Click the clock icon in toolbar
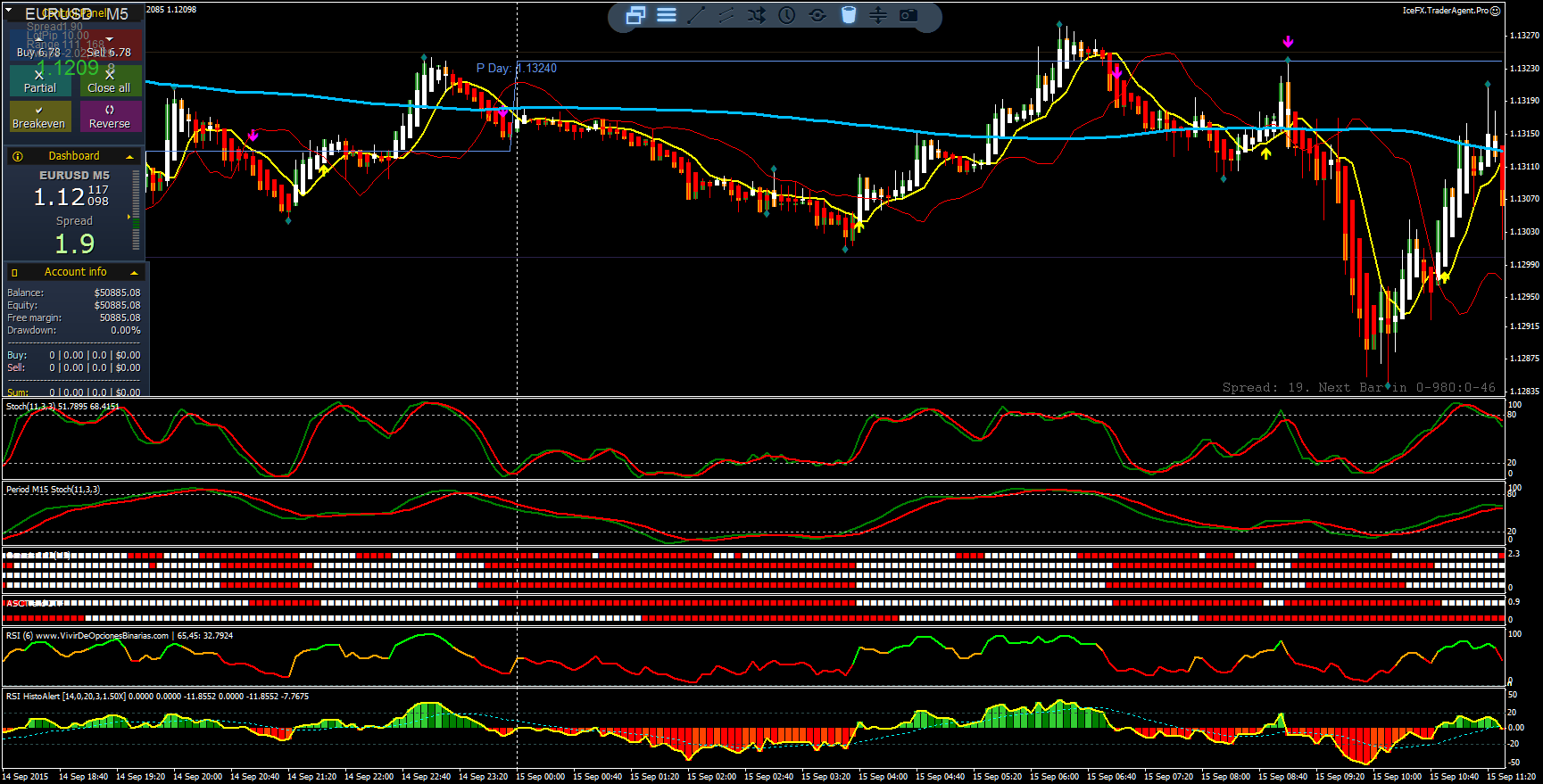The width and height of the screenshot is (1543, 784). 787,15
